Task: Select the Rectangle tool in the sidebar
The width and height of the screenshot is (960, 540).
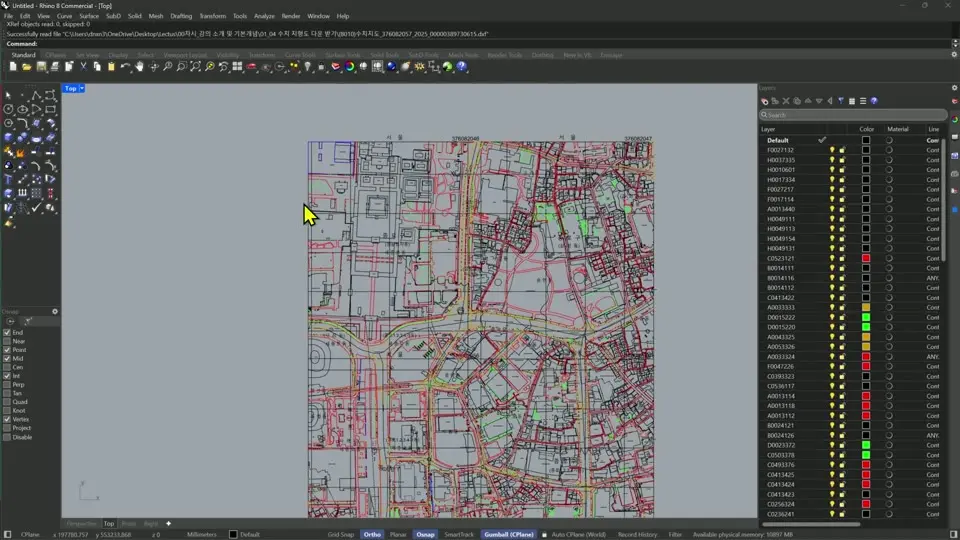Action: click(x=50, y=110)
